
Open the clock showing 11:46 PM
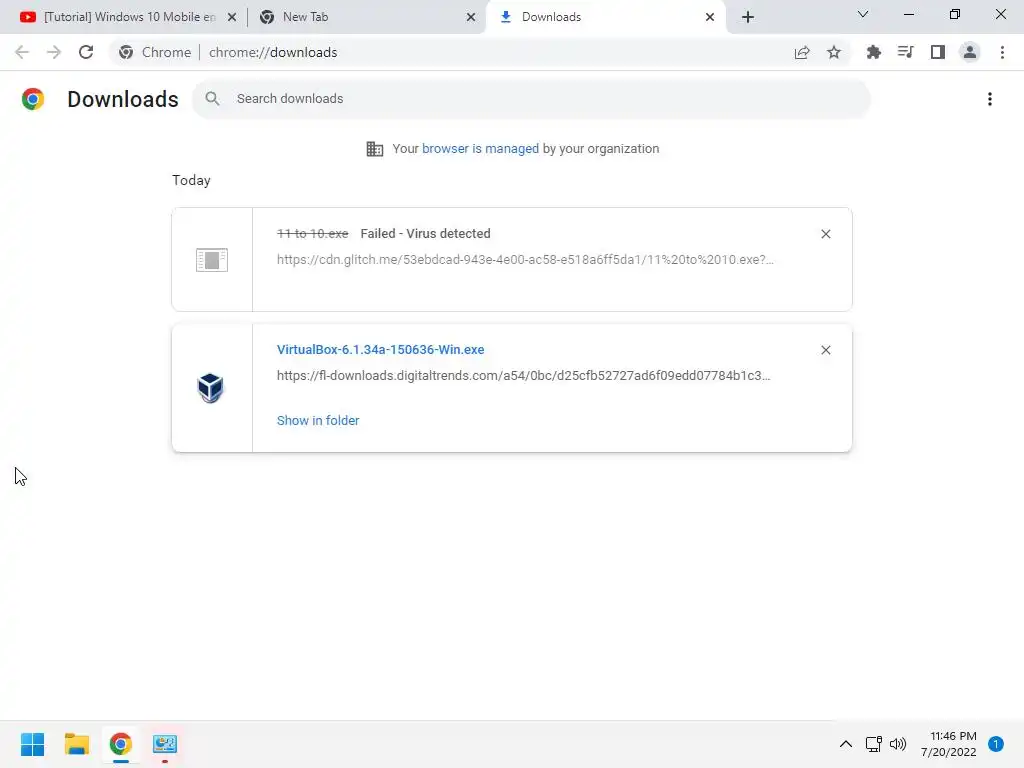pyautogui.click(x=949, y=744)
